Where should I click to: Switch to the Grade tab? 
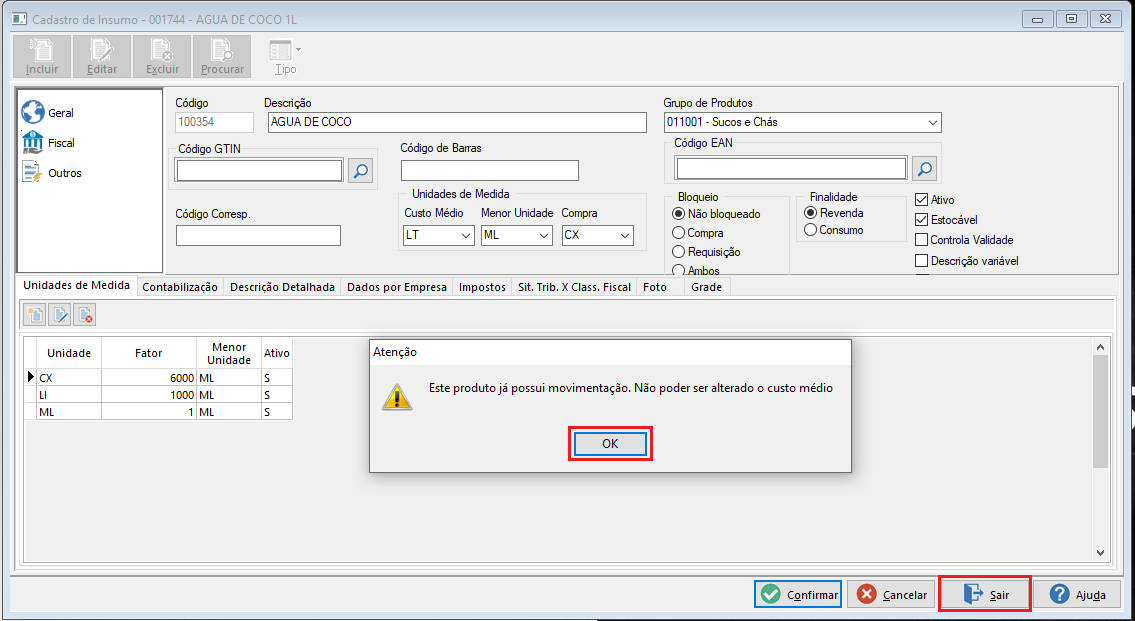click(706, 287)
